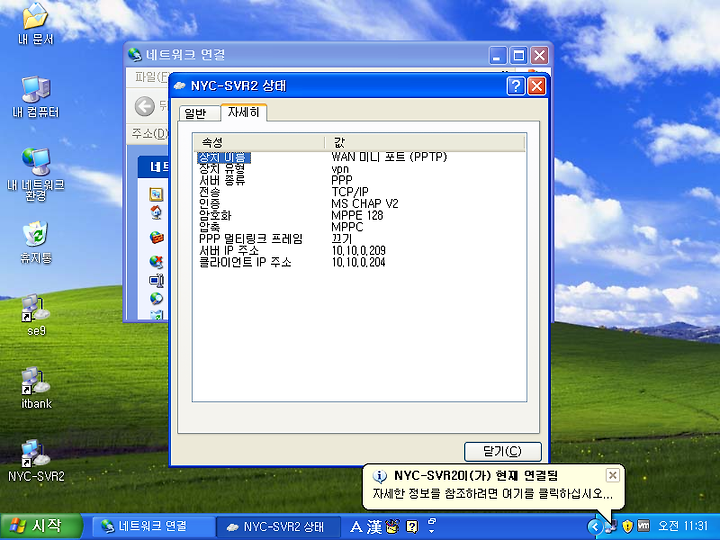Click the 속성 column header

(259, 142)
